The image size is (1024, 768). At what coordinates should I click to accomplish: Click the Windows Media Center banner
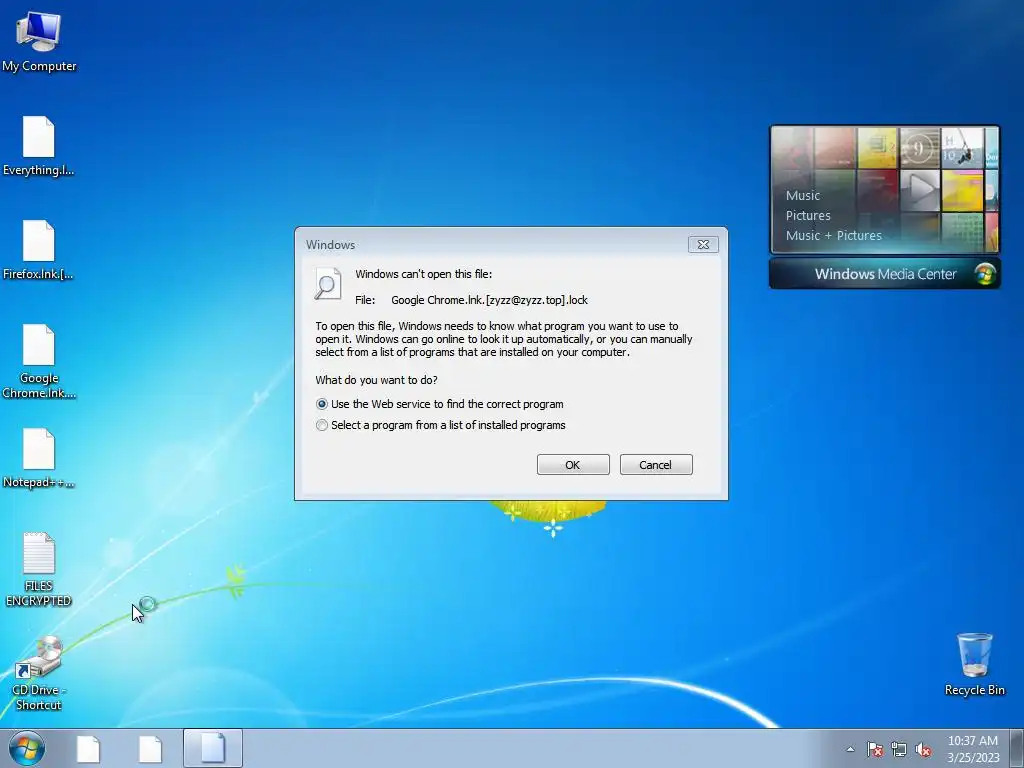point(885,274)
